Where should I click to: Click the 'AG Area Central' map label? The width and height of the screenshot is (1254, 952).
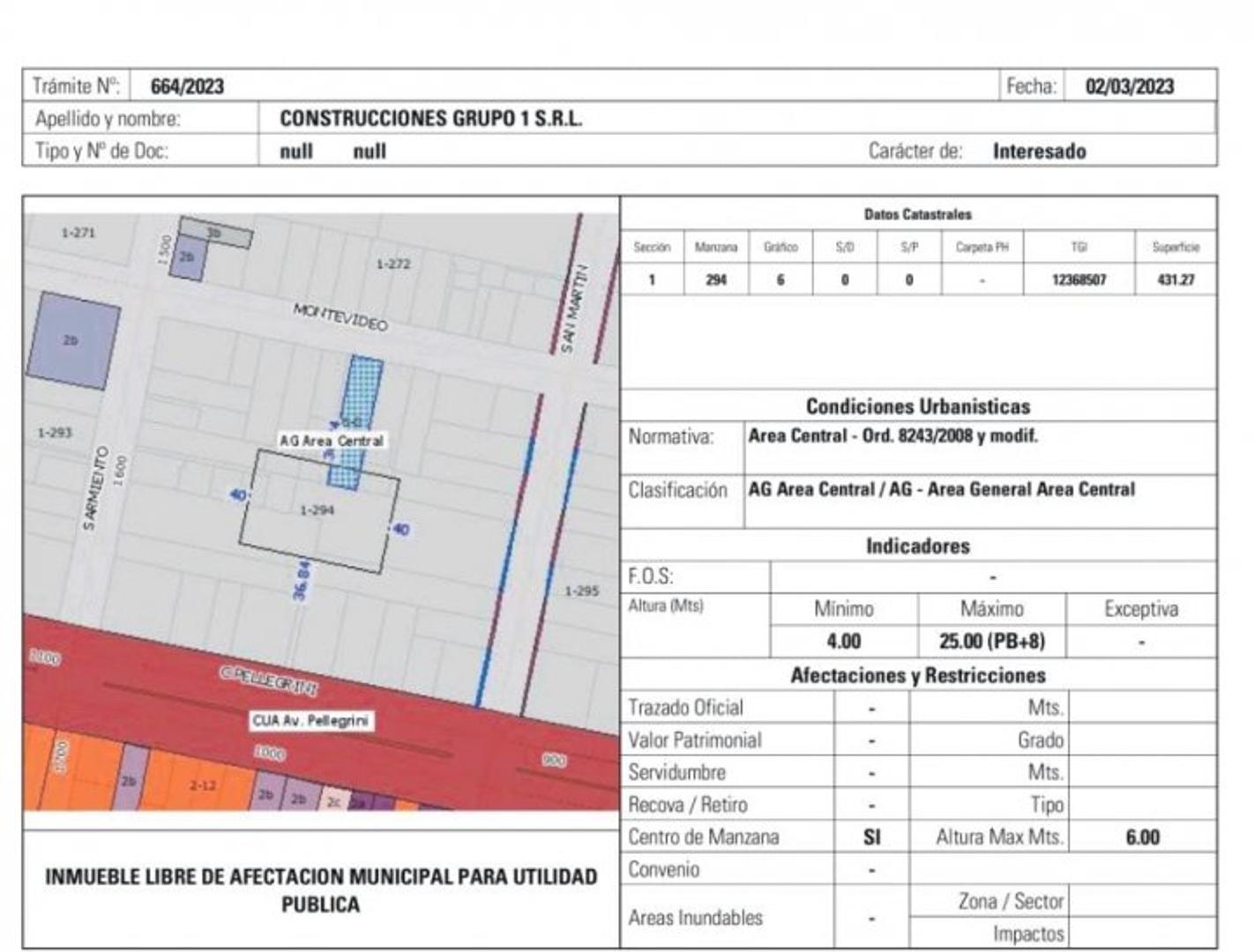click(x=332, y=441)
